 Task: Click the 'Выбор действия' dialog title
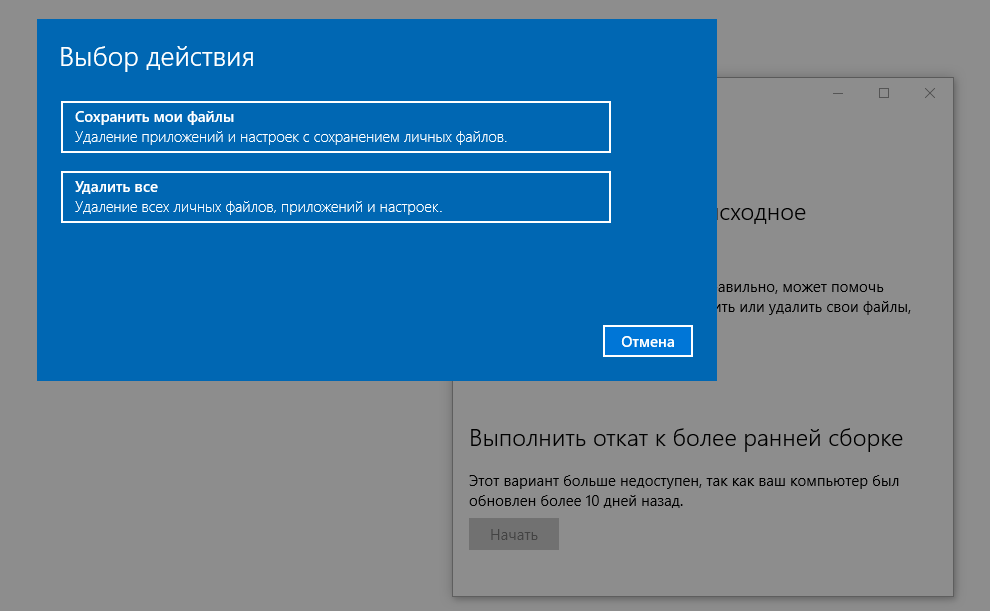[157, 57]
